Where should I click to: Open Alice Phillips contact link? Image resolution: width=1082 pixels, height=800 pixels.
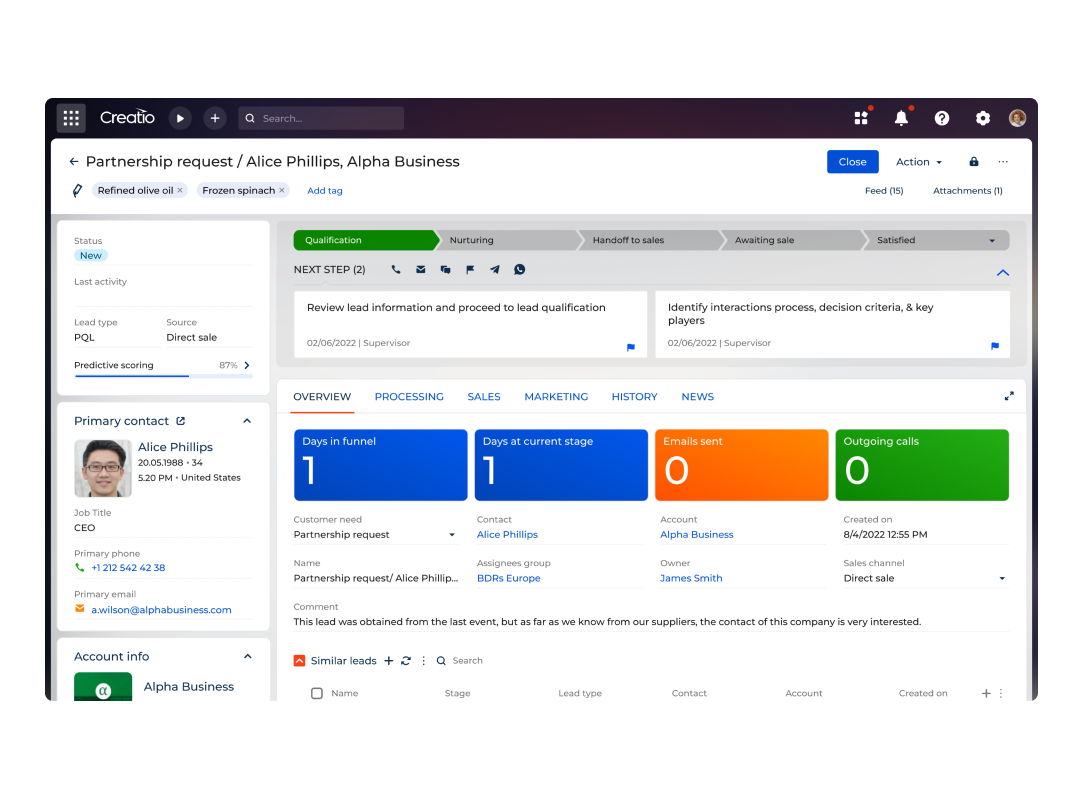507,534
